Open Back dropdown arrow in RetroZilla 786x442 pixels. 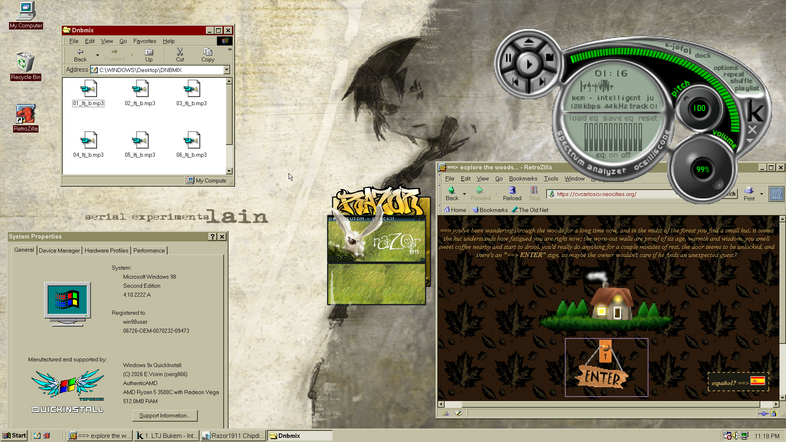(x=464, y=193)
